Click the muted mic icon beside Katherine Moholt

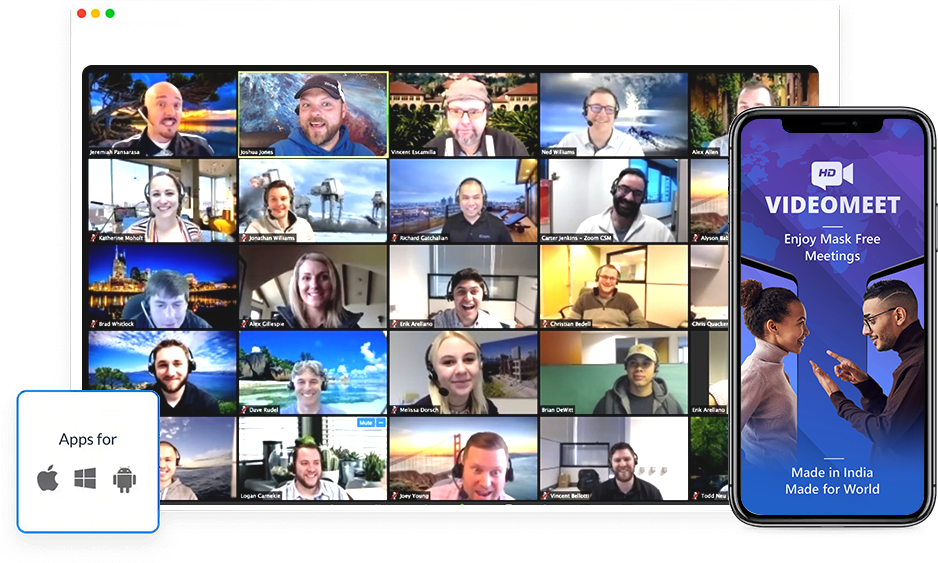[94, 238]
